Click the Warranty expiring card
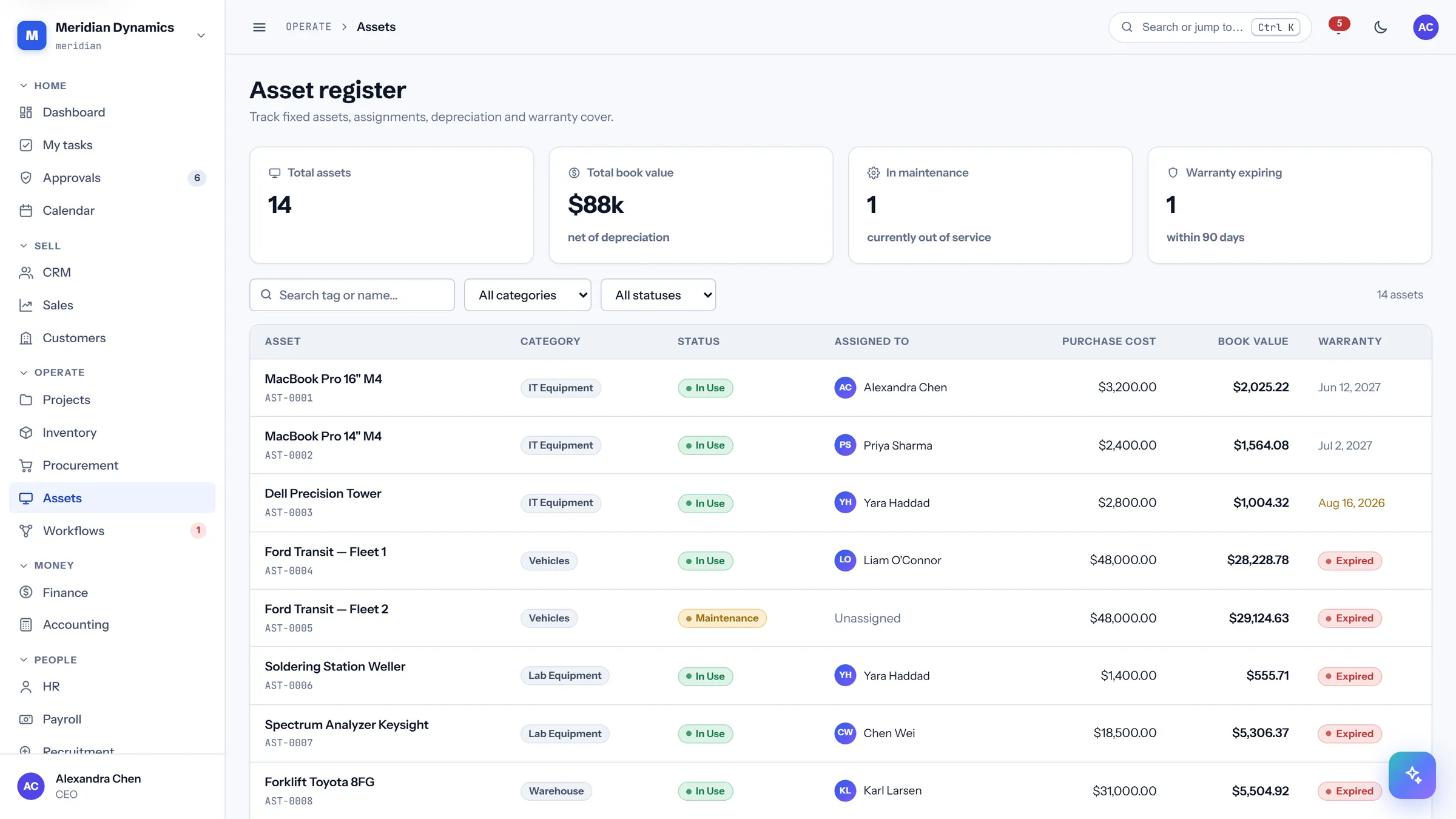 tap(1290, 205)
